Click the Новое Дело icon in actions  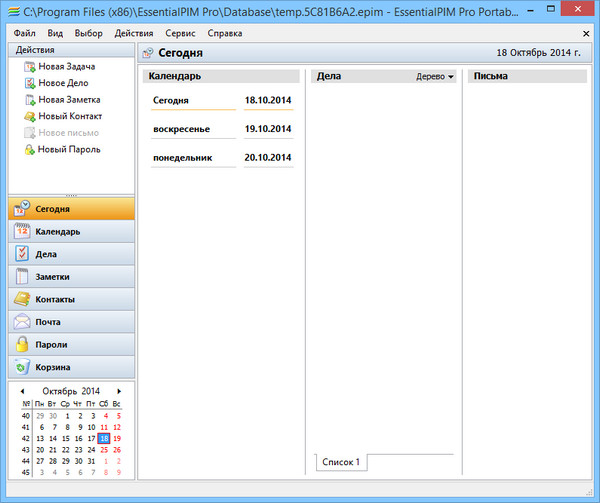(x=29, y=83)
